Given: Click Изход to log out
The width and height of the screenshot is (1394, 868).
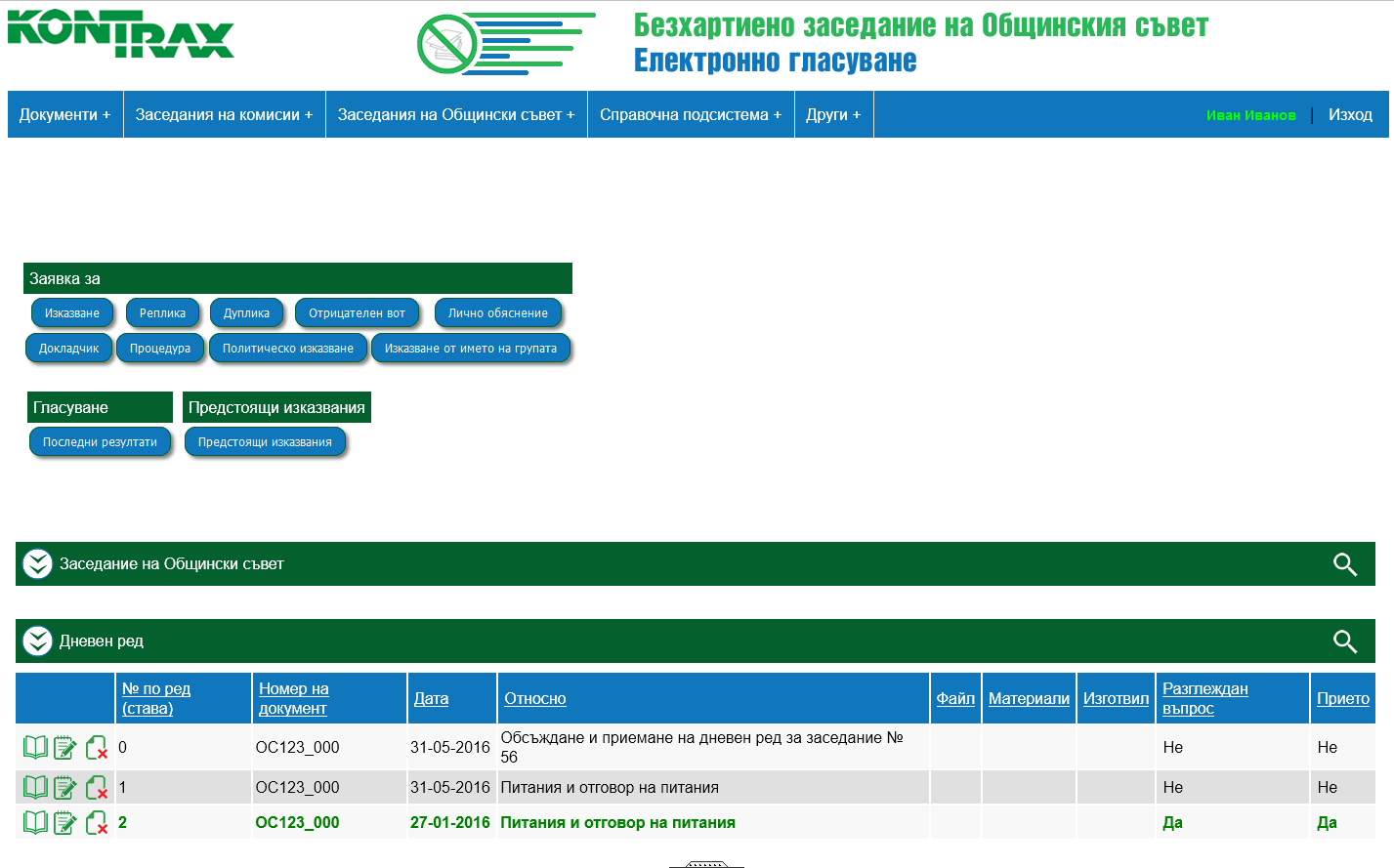Looking at the screenshot, I should (1350, 114).
